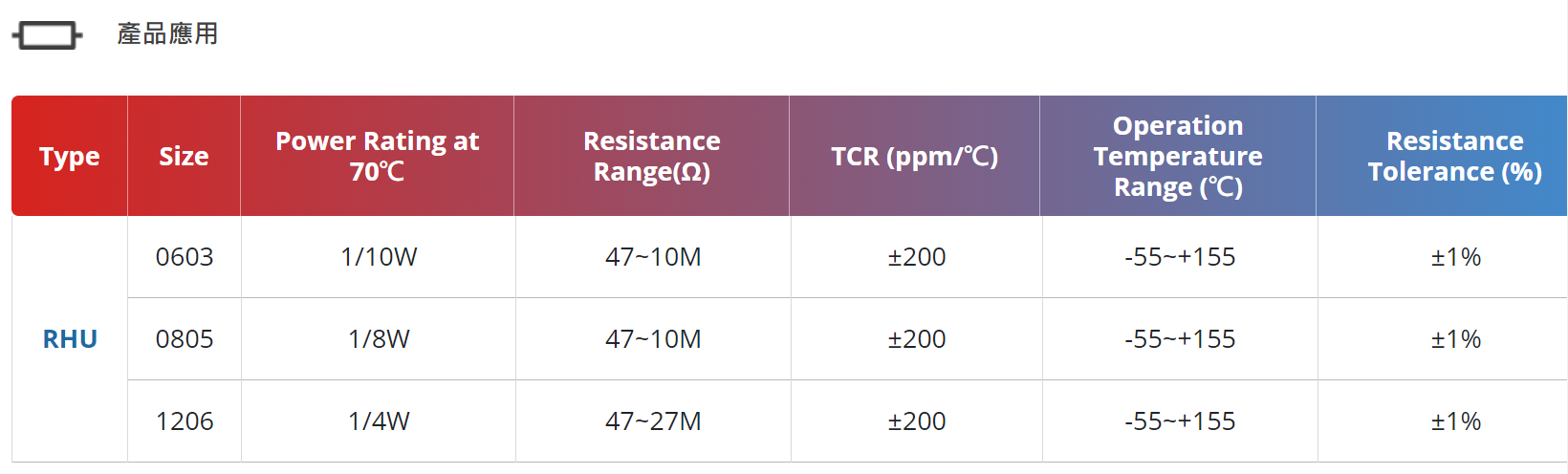Click the 1/8W power rating cell
Viewport: 1568px width, 474px height.
pos(379,339)
